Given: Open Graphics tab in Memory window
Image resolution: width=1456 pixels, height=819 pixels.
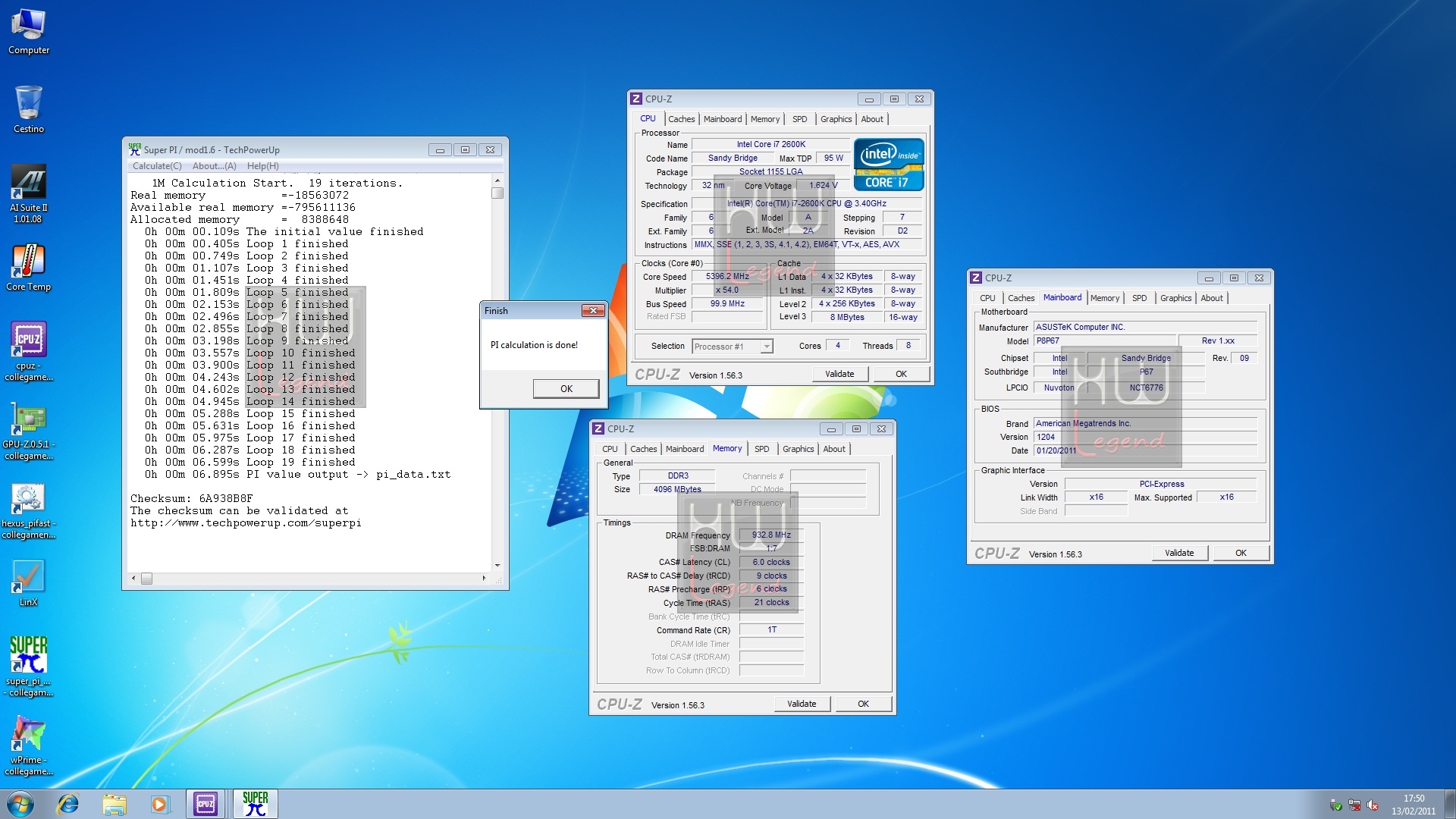Looking at the screenshot, I should coord(799,449).
